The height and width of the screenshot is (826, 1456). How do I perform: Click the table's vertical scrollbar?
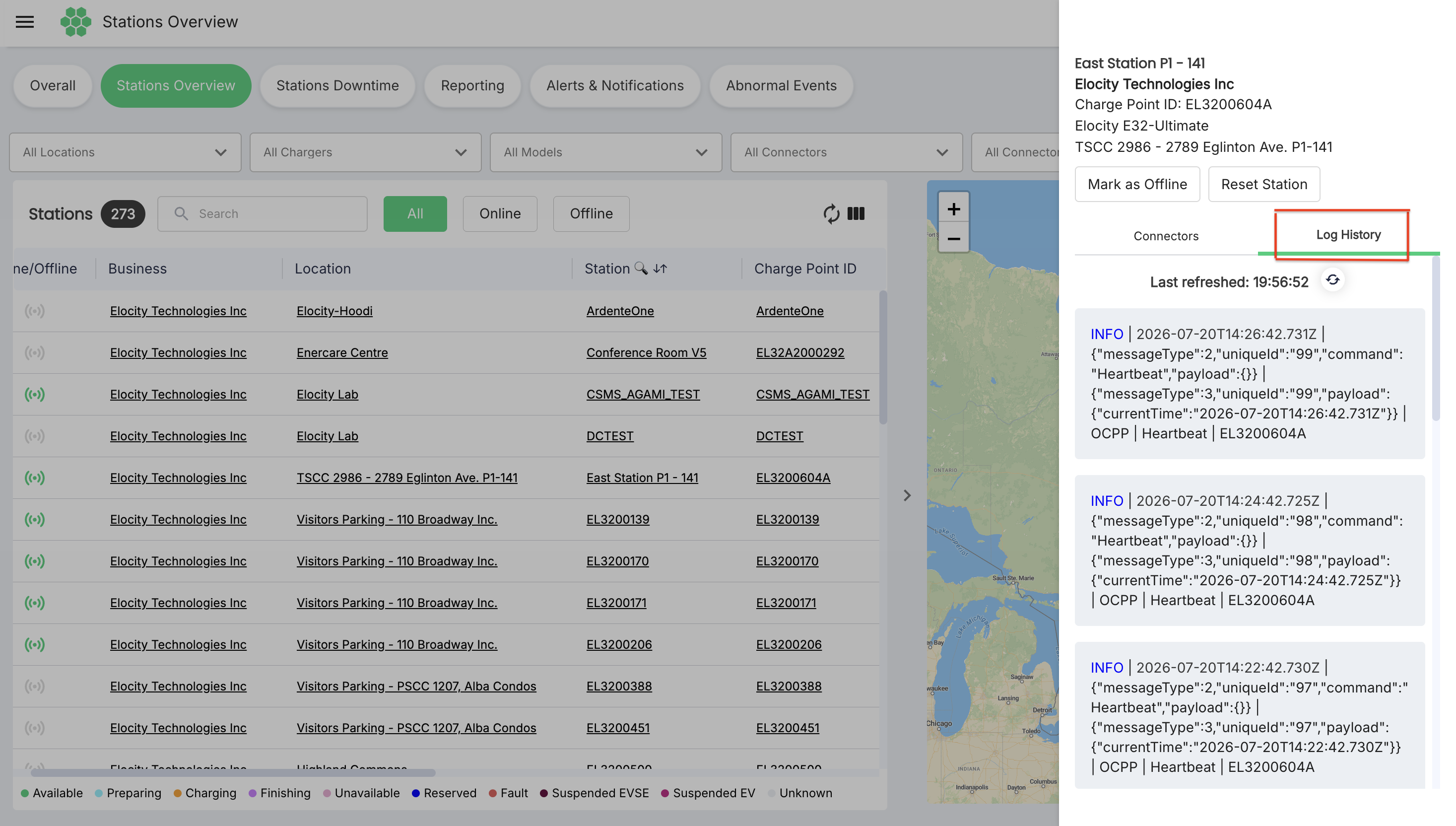[883, 357]
